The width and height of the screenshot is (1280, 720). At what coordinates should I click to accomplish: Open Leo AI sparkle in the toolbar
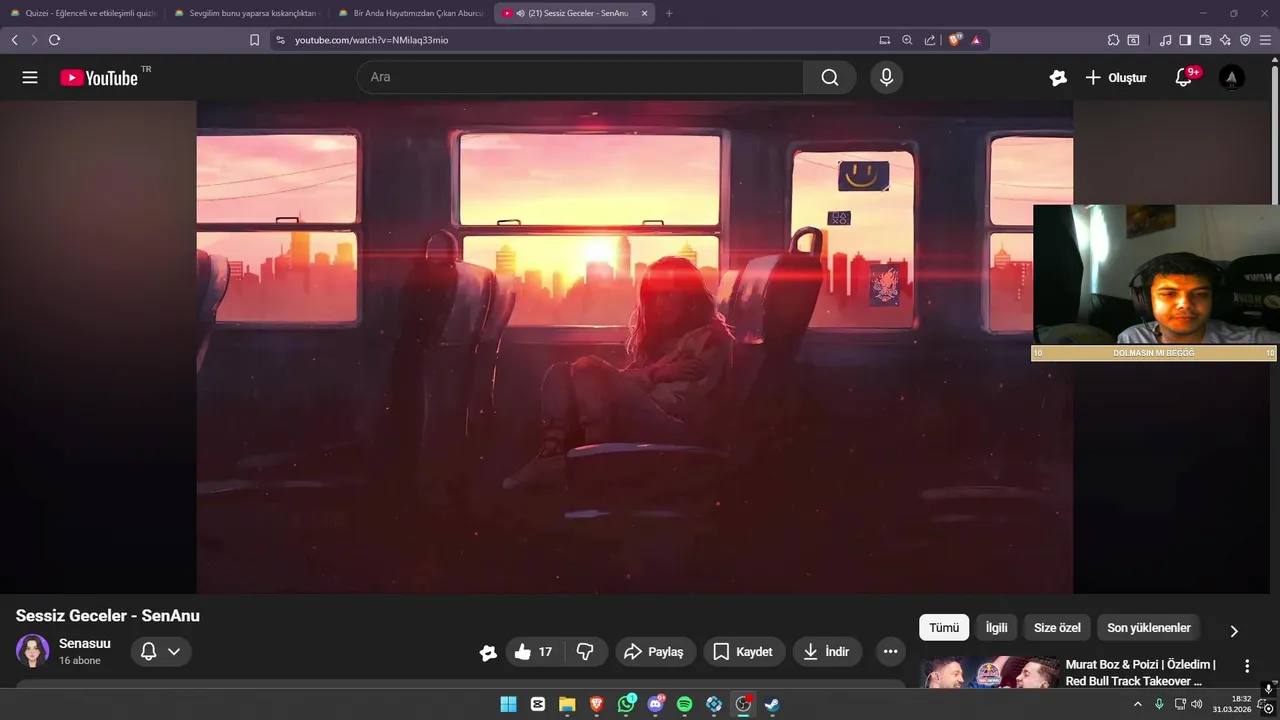point(1225,40)
